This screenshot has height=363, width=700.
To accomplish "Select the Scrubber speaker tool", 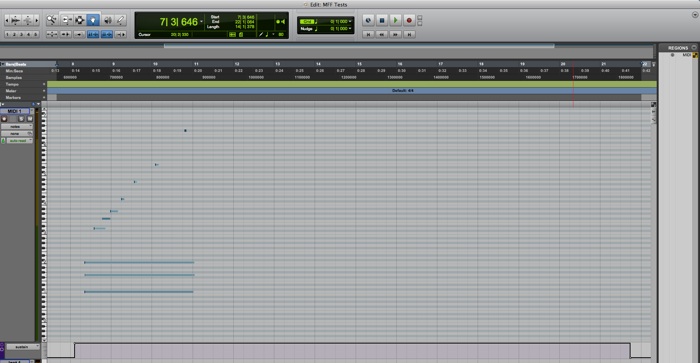I will tap(108, 20).
